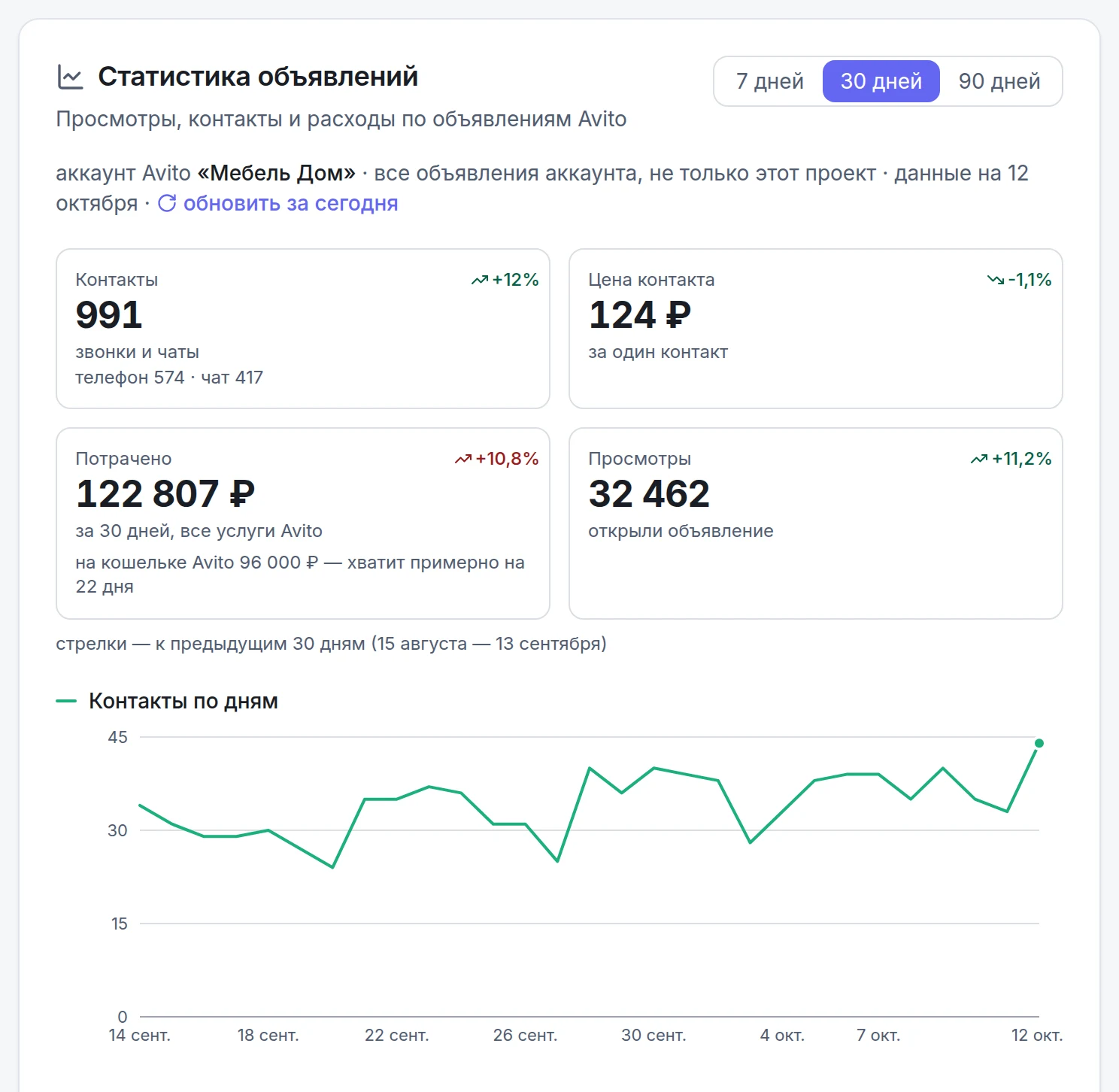Switch period to 90 дней tab
The width and height of the screenshot is (1119, 1092).
999,81
